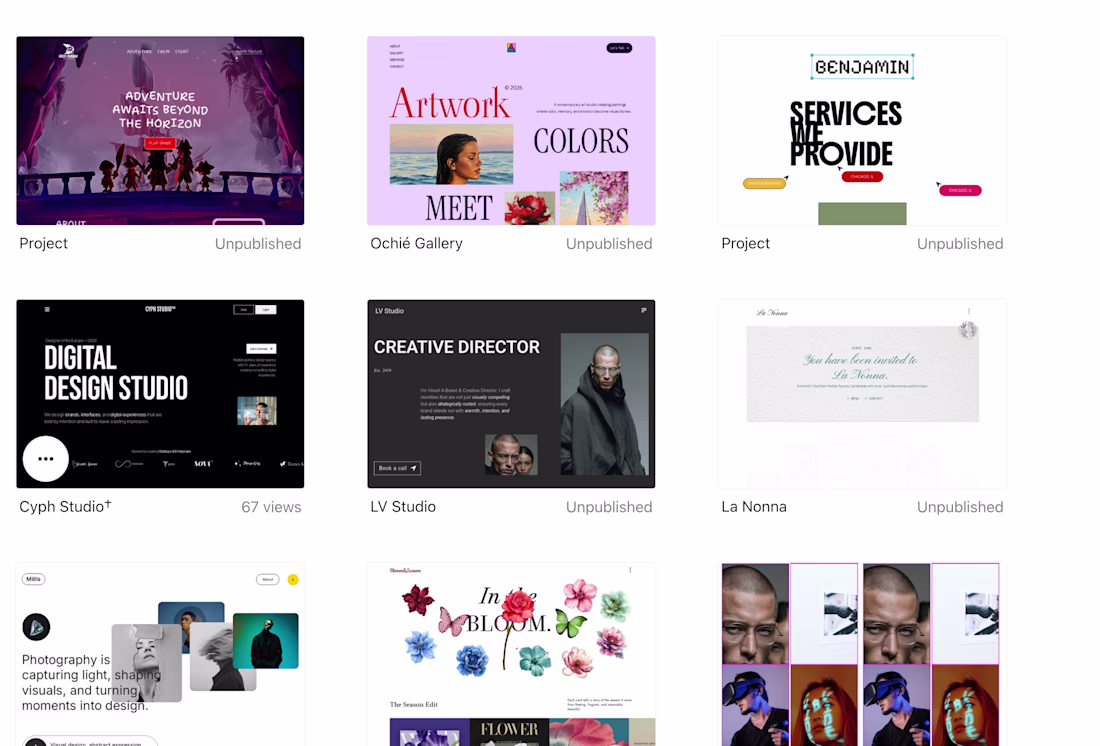
Task: Open the Ochié Gallery artwork thumbnail
Action: point(511,131)
